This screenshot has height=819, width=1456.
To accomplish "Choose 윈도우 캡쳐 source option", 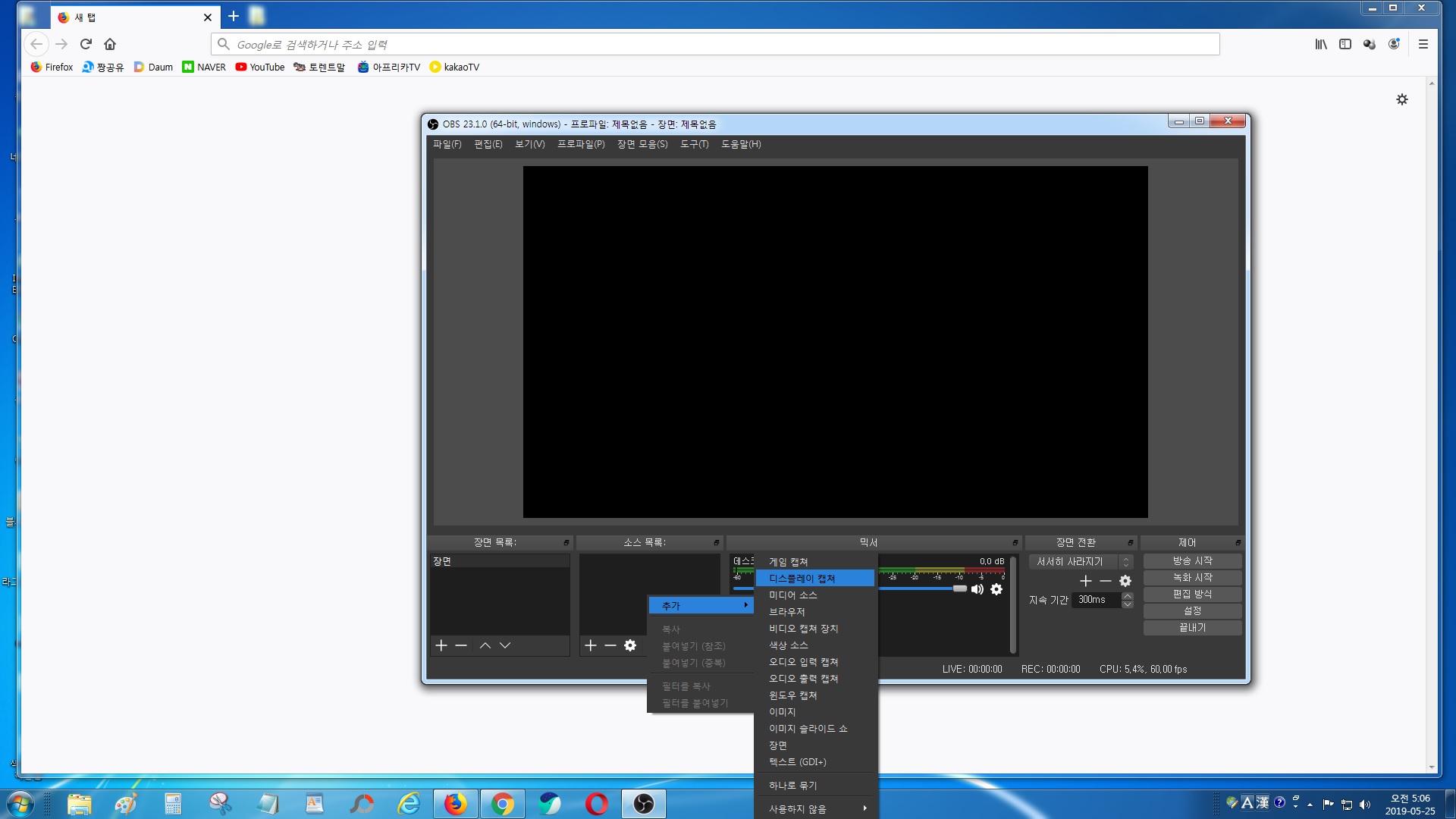I will point(793,695).
